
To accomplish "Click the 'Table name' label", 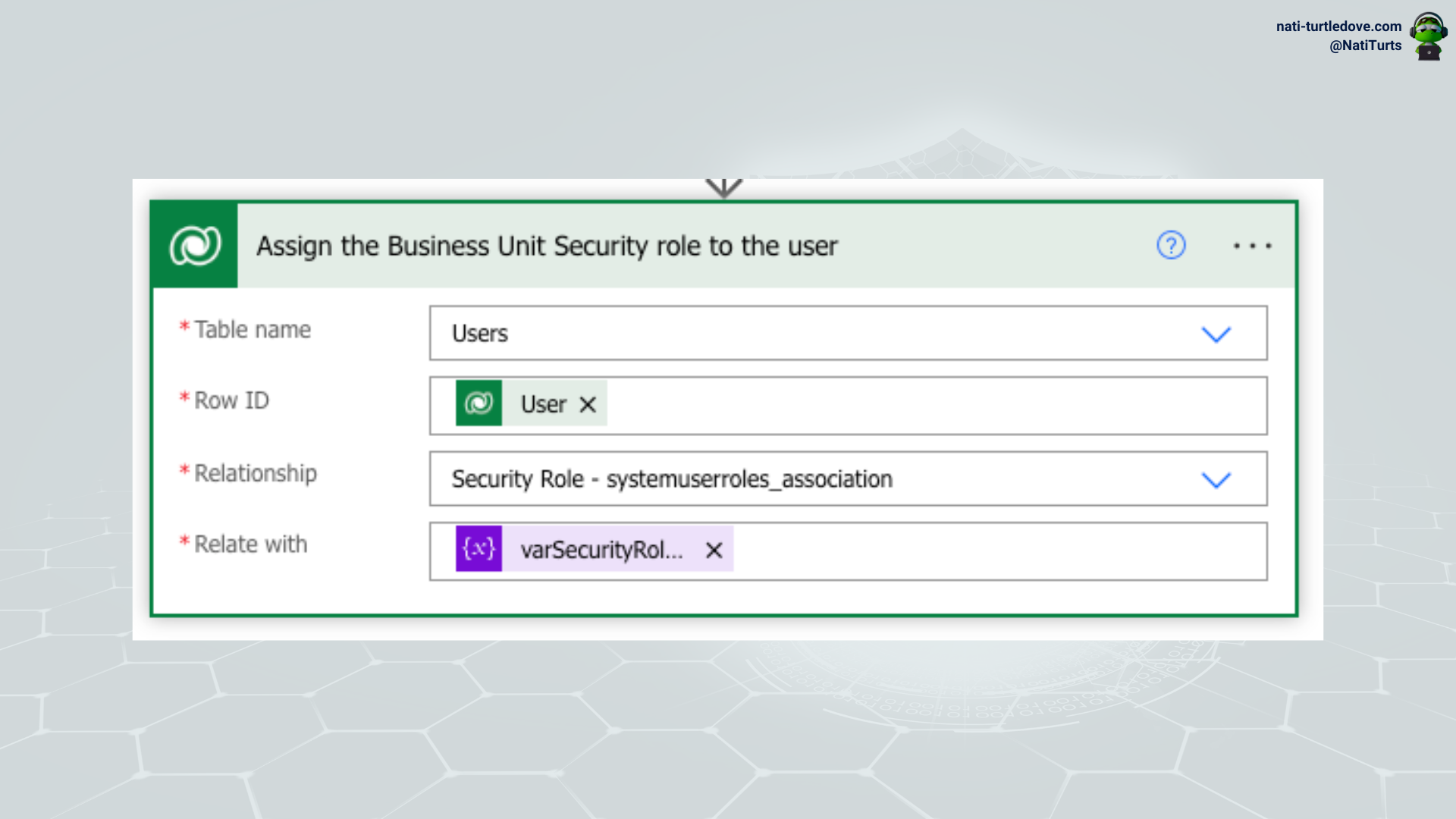I will tap(253, 330).
